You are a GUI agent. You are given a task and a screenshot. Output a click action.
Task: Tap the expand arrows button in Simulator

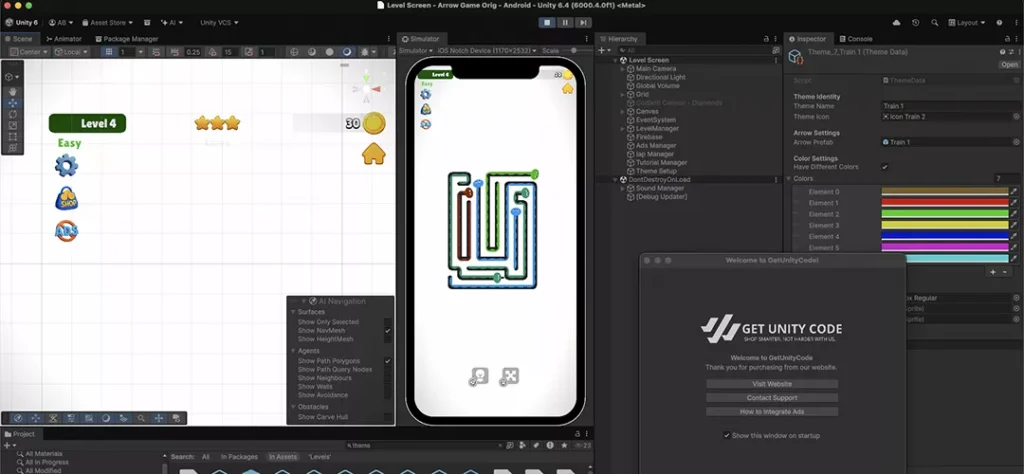(x=509, y=377)
